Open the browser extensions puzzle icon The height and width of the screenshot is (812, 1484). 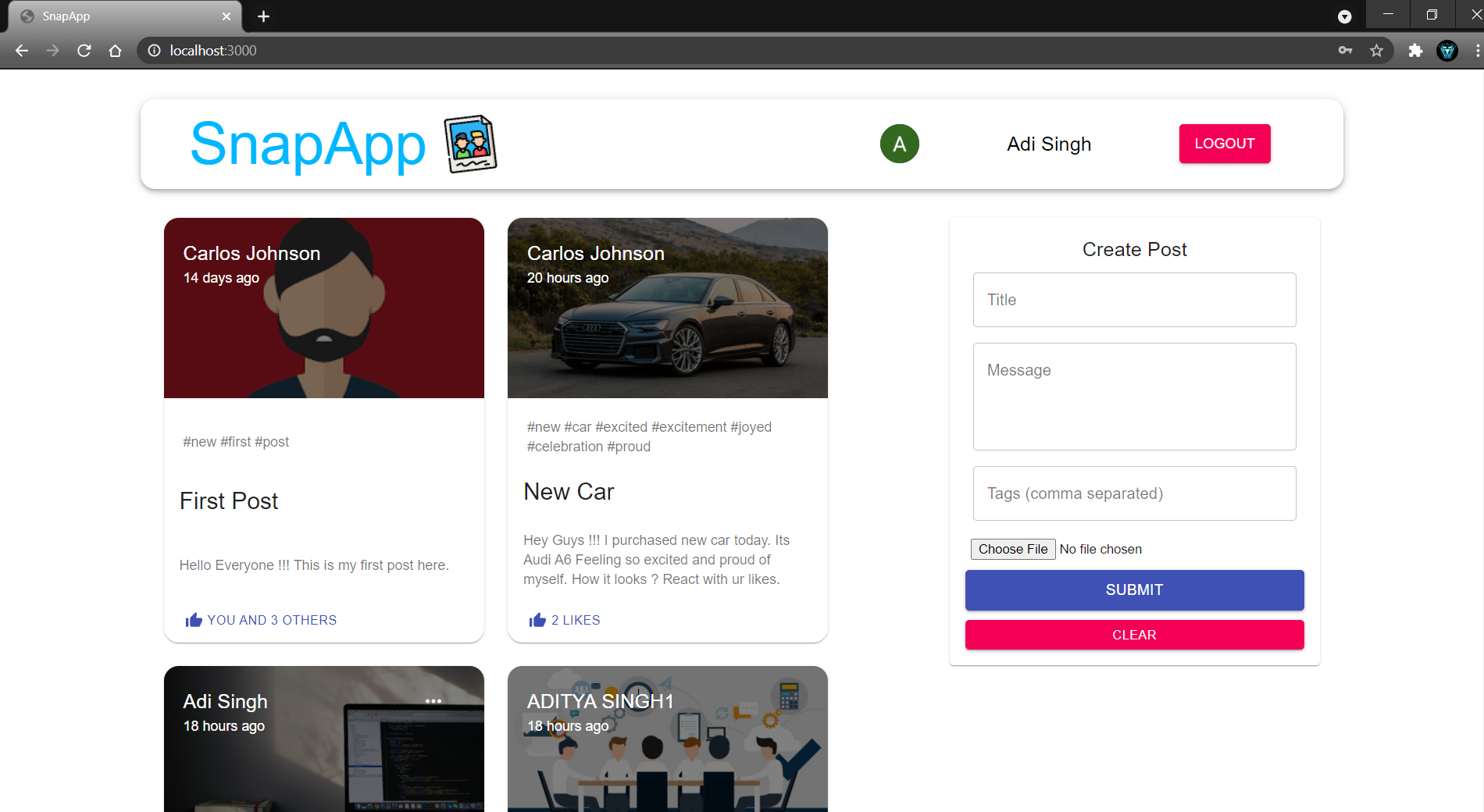tap(1415, 50)
